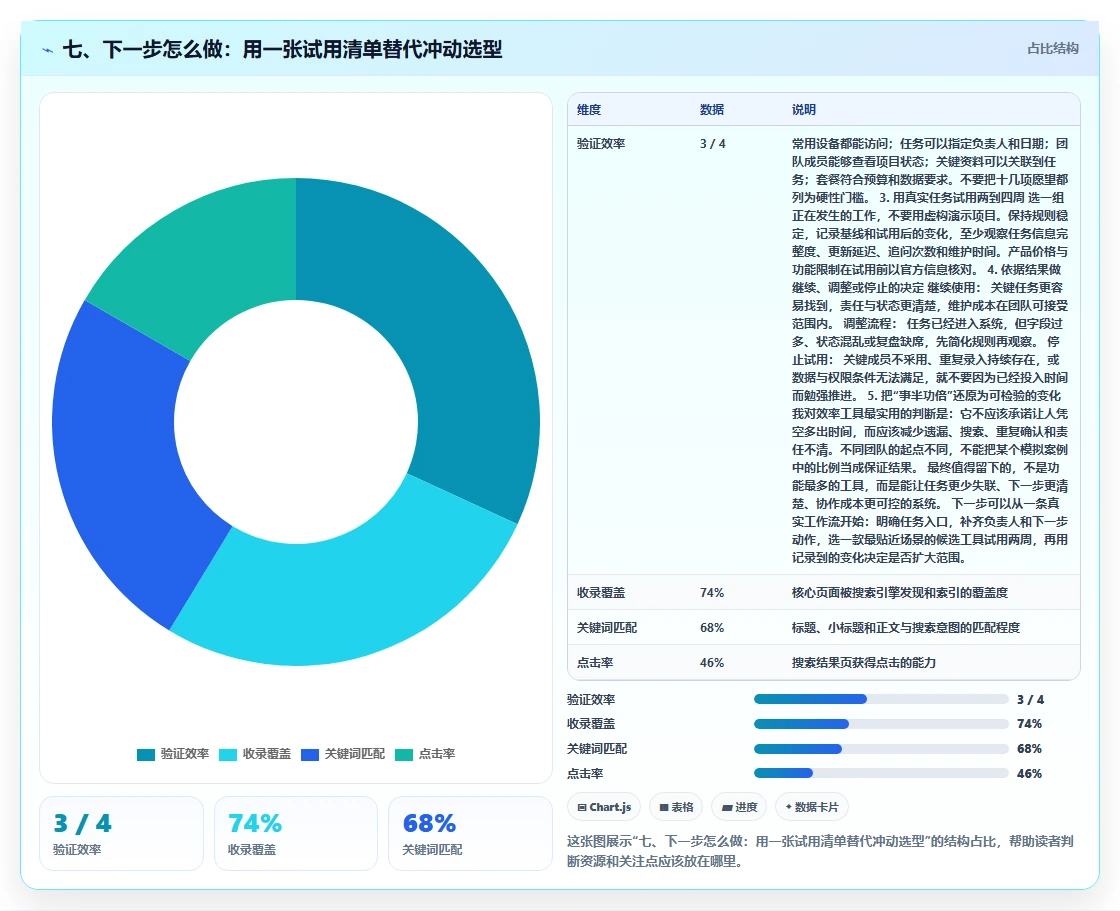Click the 关键词匹配 progress bar
This screenshot has width=1120, height=911.
[x=881, y=750]
